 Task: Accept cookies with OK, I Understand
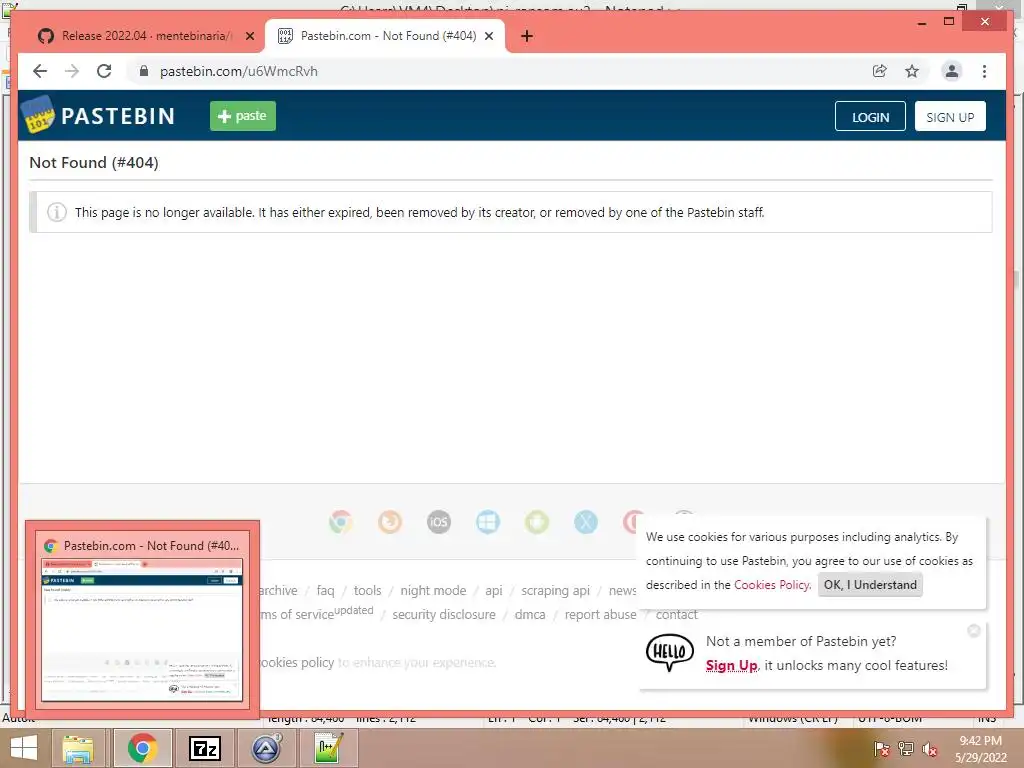tap(870, 584)
